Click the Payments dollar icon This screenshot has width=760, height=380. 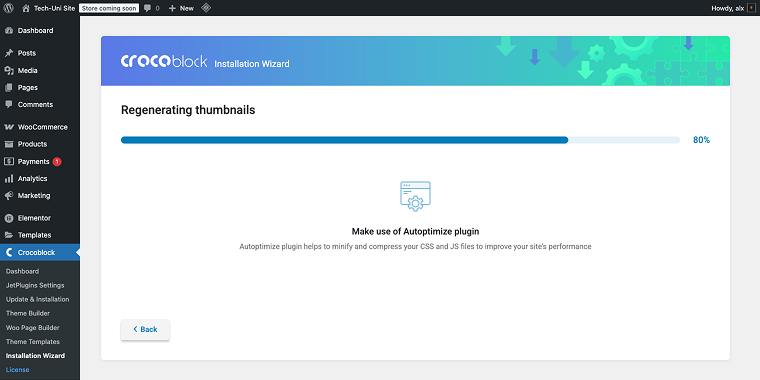pos(9,161)
